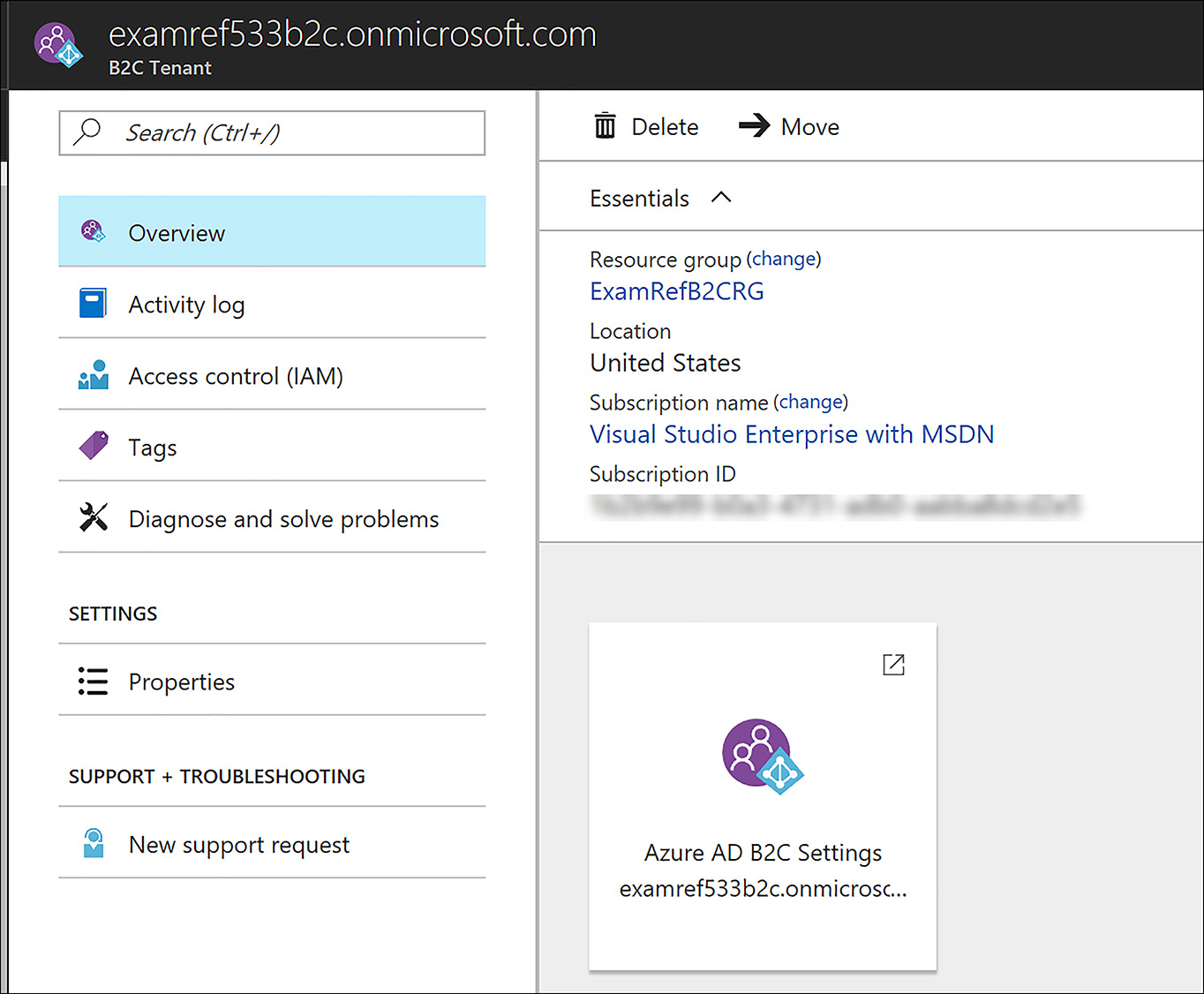Select the blurred Subscription ID value
The image size is (1204, 994).
[836, 506]
